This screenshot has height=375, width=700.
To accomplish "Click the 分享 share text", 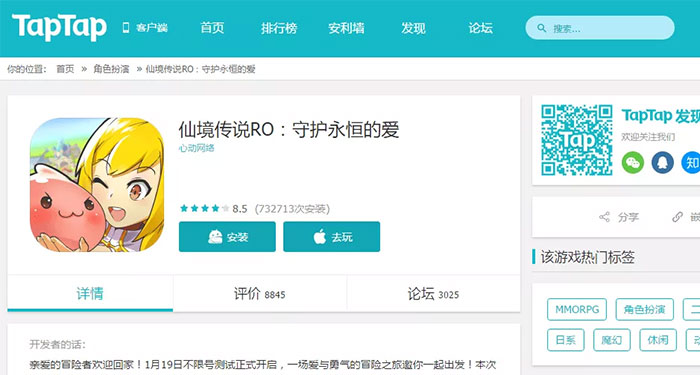I will pyautogui.click(x=629, y=217).
